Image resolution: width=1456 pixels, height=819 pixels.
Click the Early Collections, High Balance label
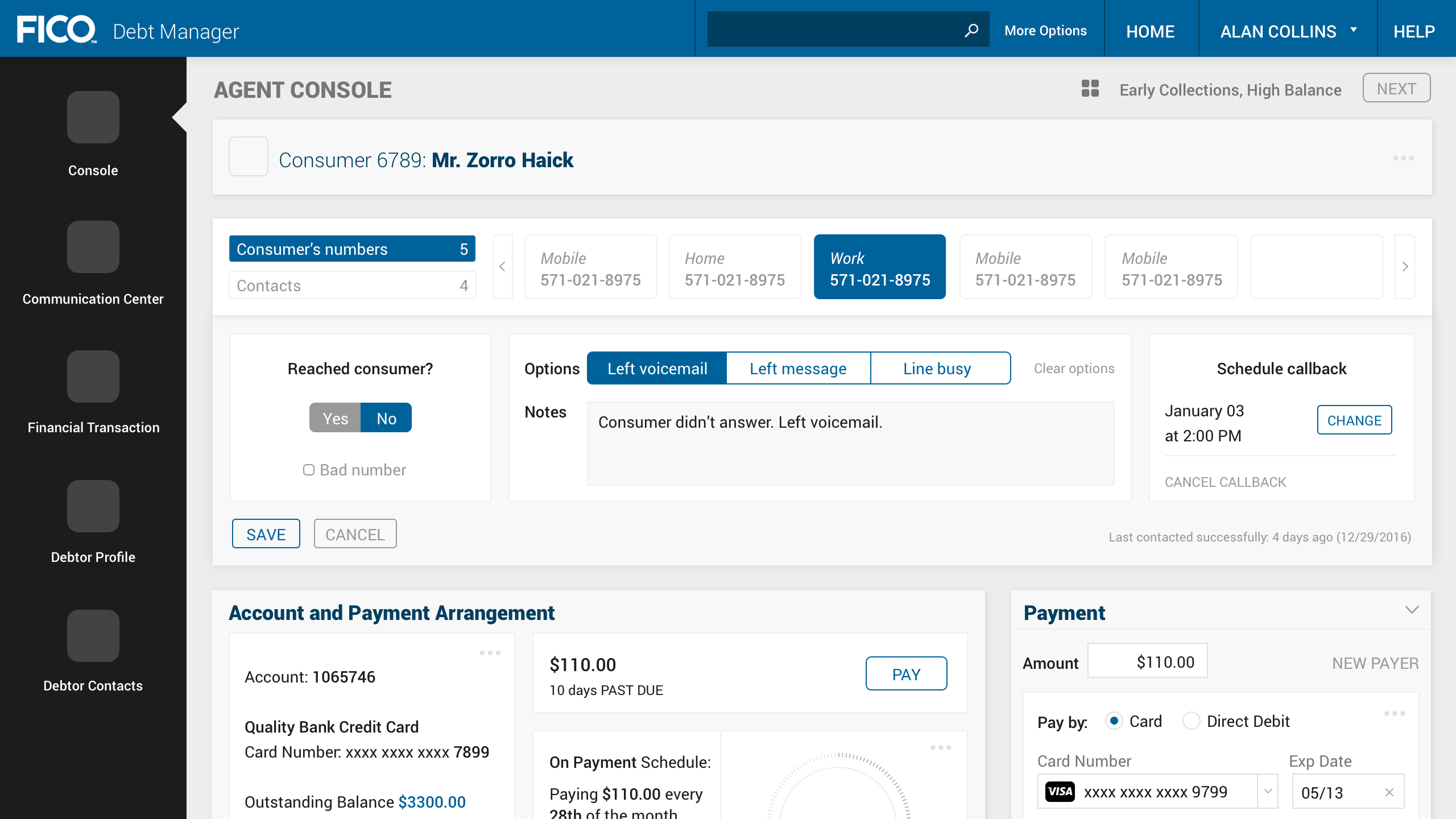pos(1230,90)
